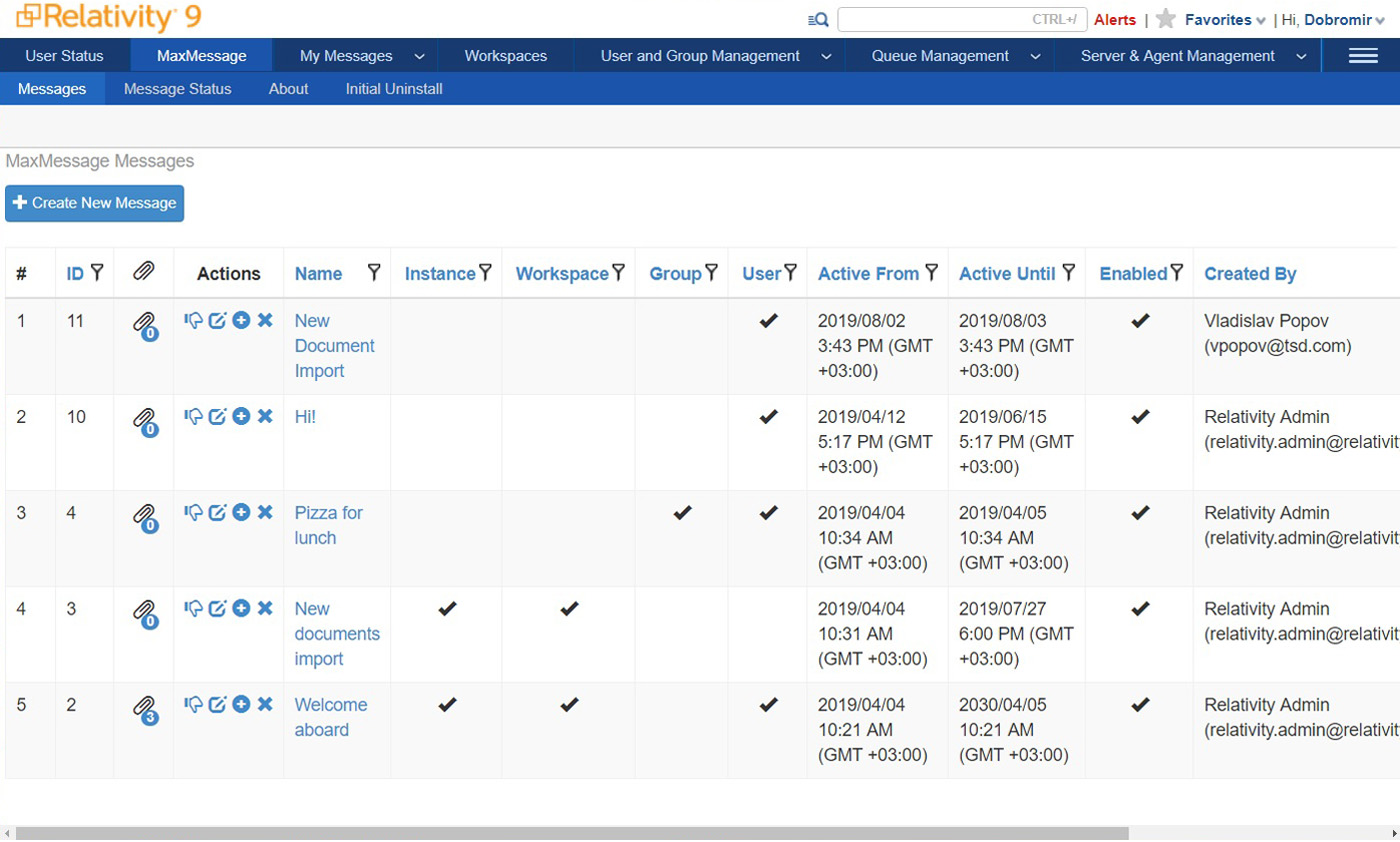
Task: Click the search icon beside the search box
Action: pyautogui.click(x=818, y=19)
